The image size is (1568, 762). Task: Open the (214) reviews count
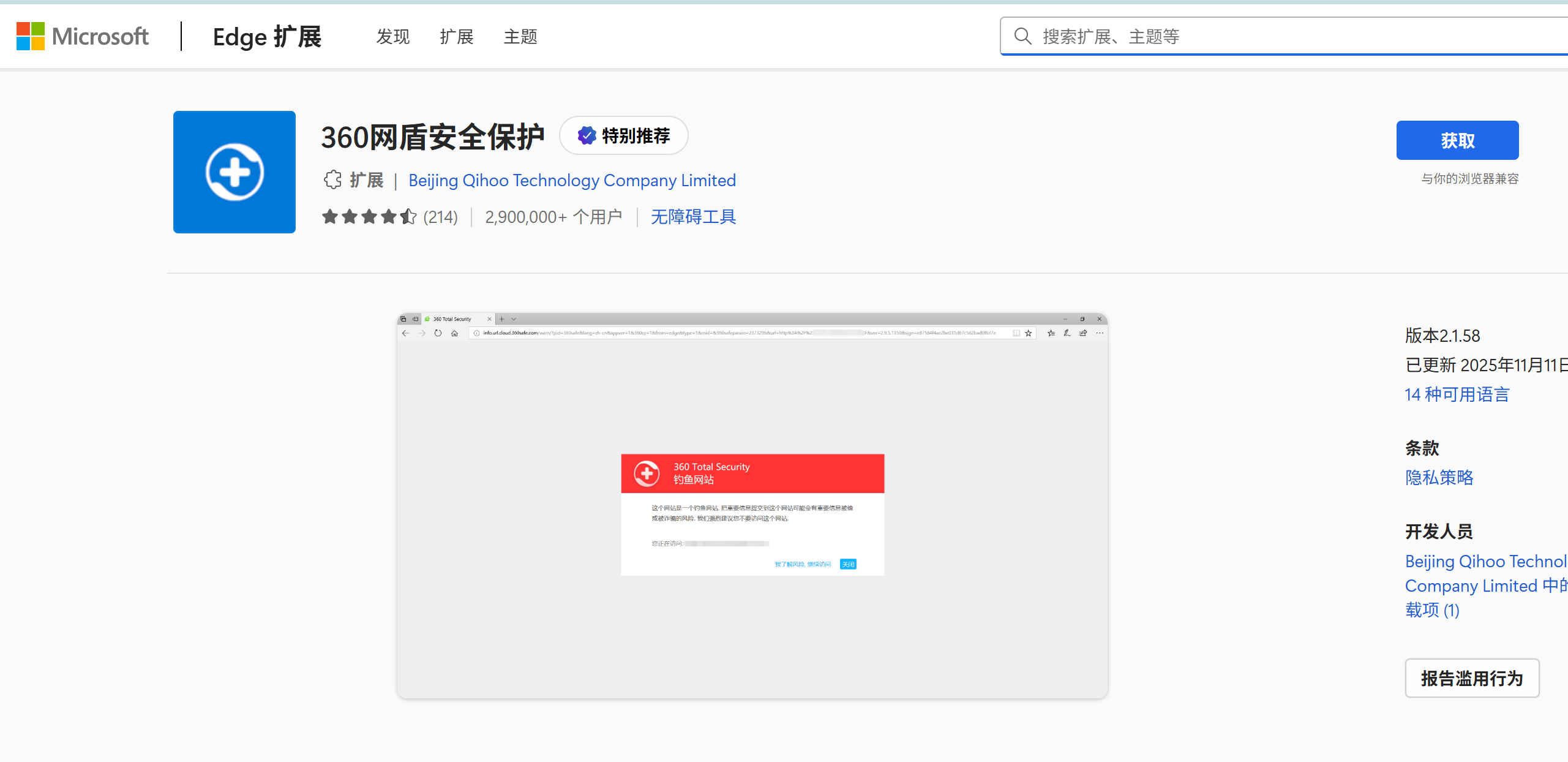(441, 217)
